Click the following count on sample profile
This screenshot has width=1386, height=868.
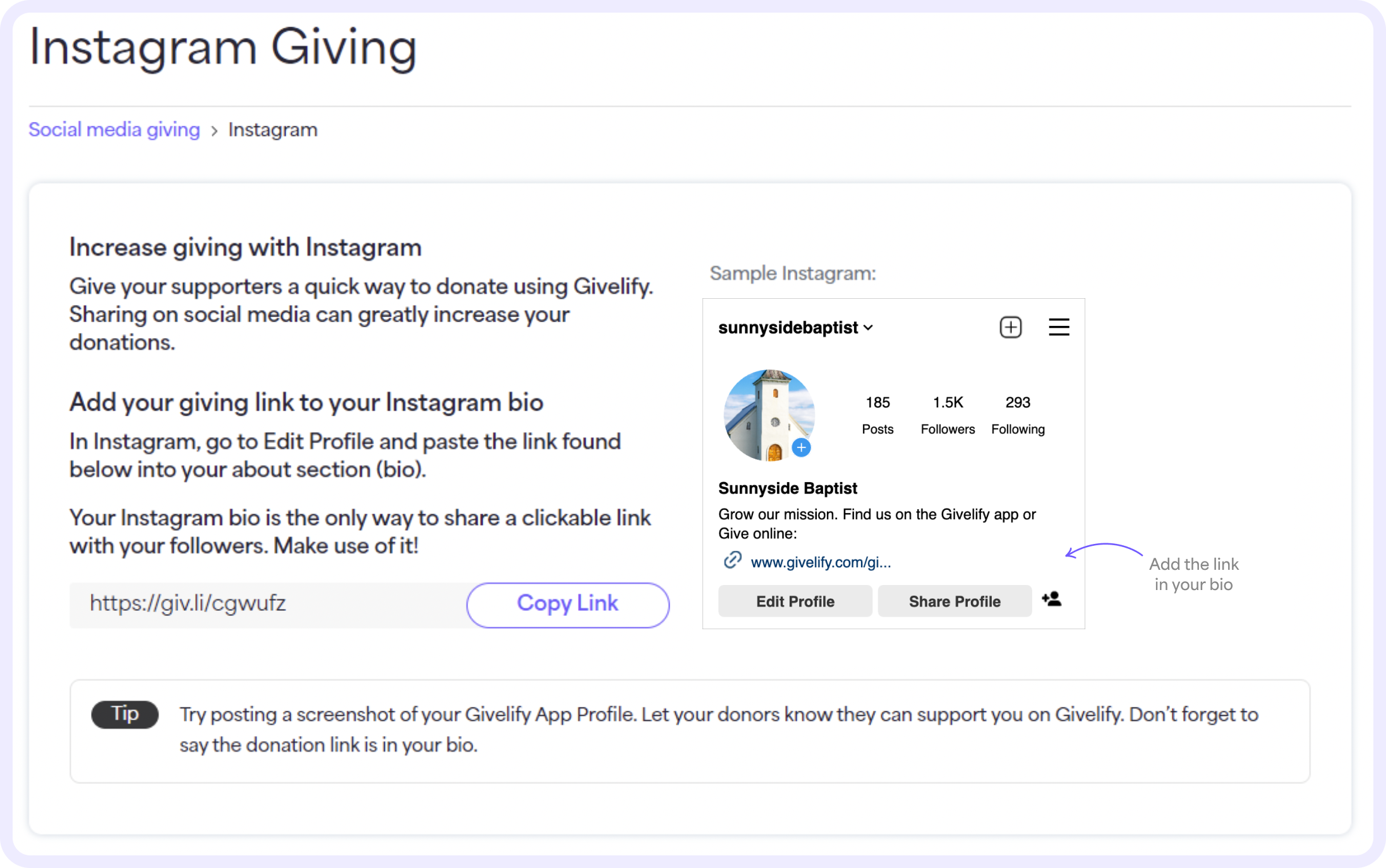1017,414
